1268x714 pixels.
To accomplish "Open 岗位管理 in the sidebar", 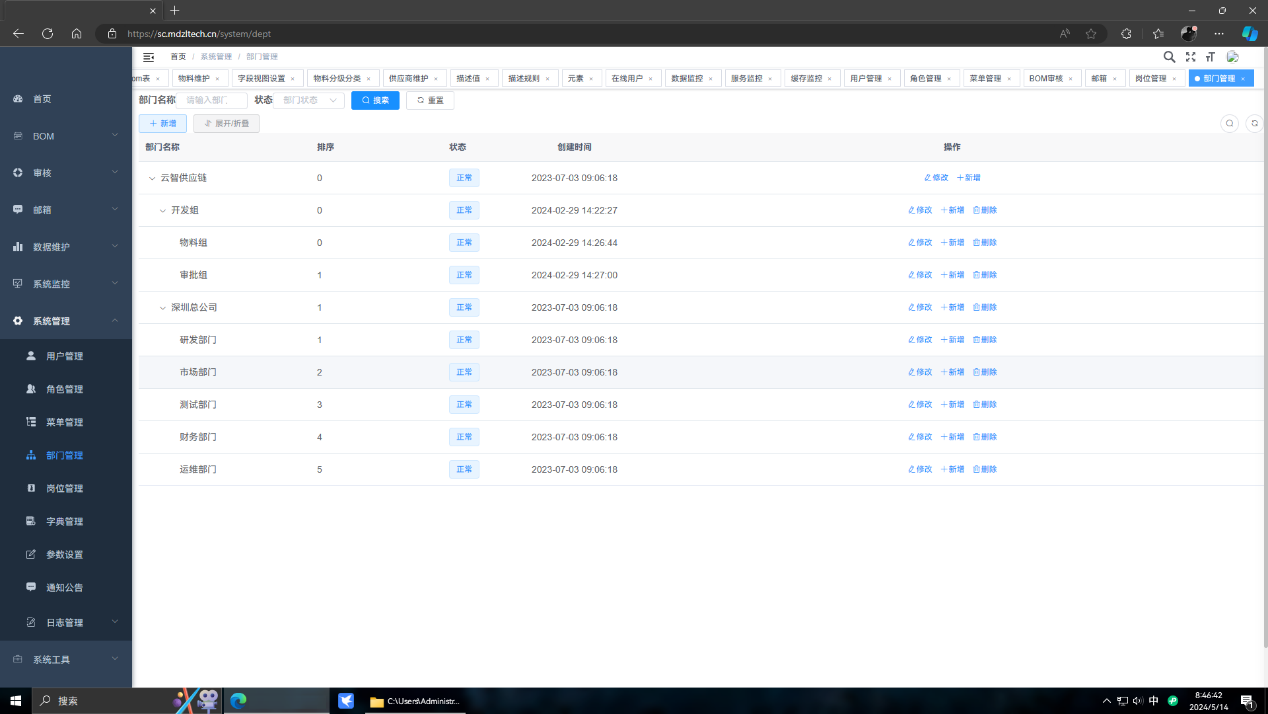I will click(x=66, y=488).
